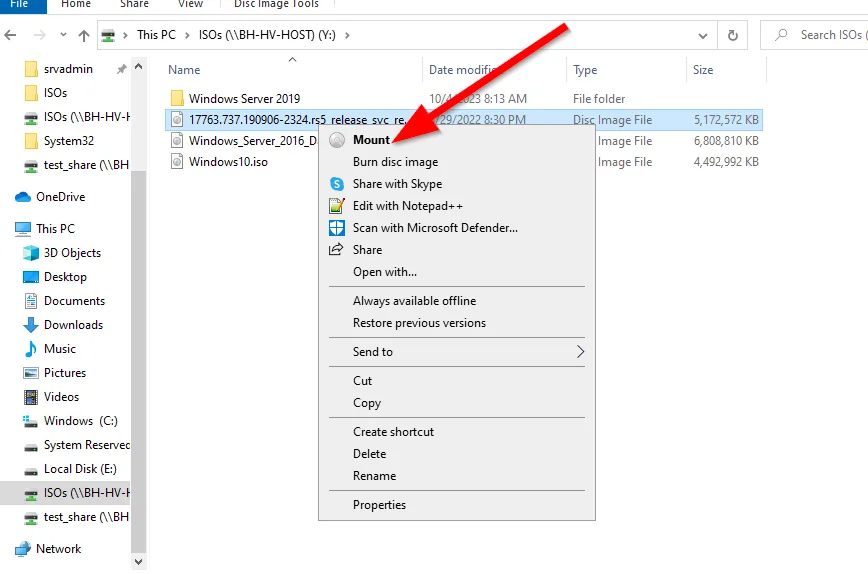Select the Windows10.iso disc icon
Image resolution: width=868 pixels, height=574 pixels.
[177, 162]
